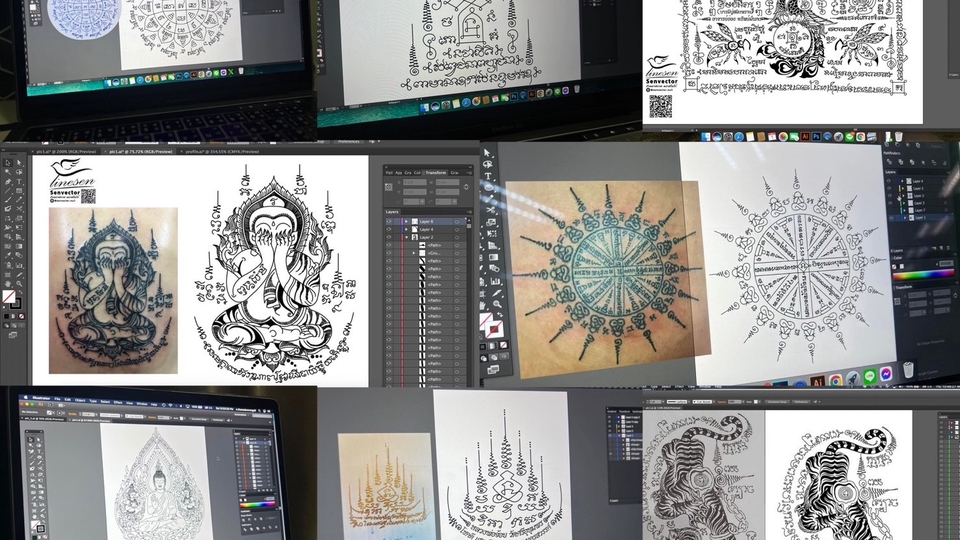Image resolution: width=960 pixels, height=540 pixels.
Task: Activate the Zoom tool in Ganesha window
Action: coord(20,283)
